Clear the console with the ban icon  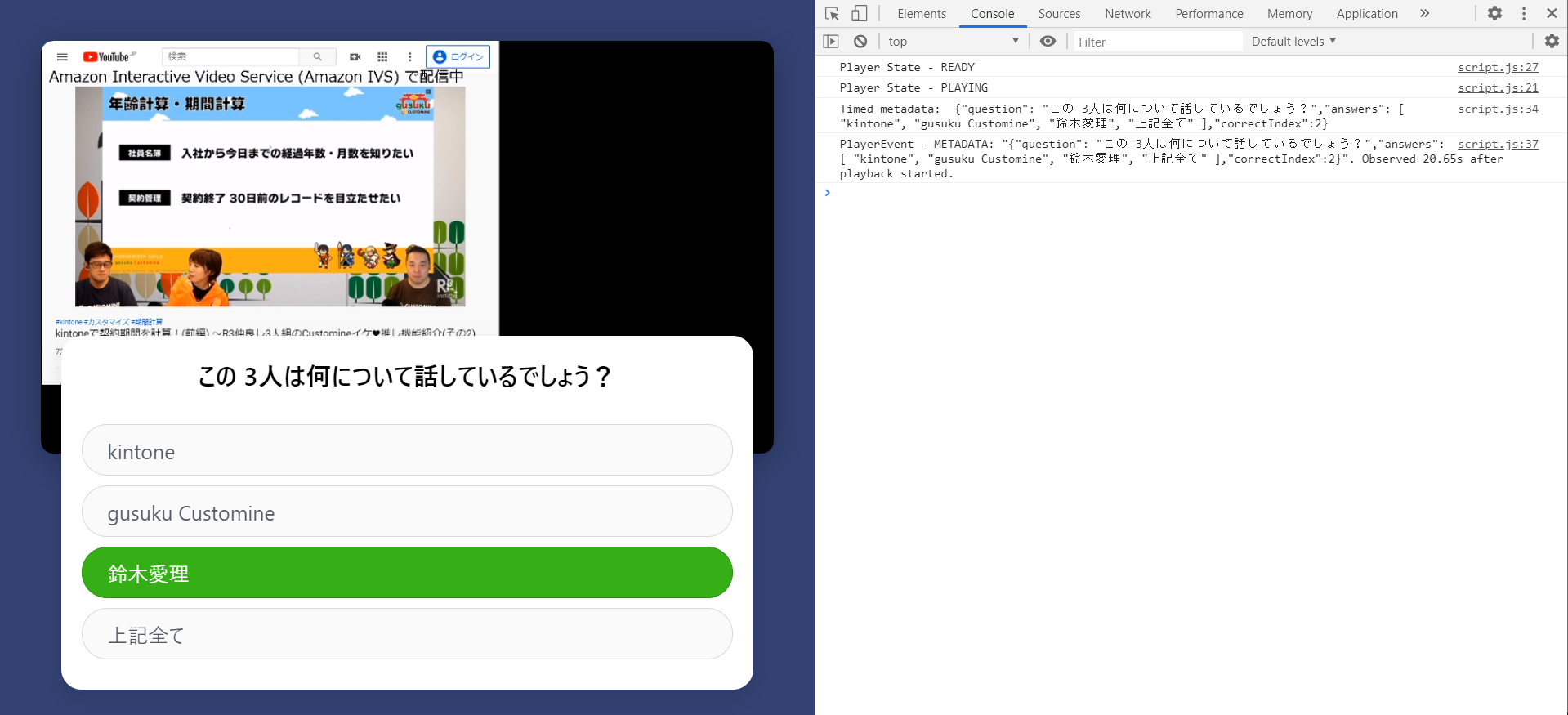tap(860, 42)
